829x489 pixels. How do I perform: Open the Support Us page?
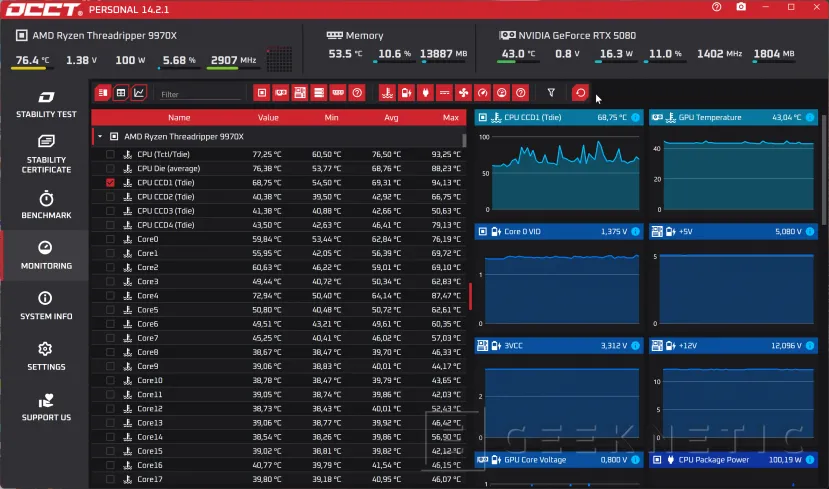coord(46,407)
